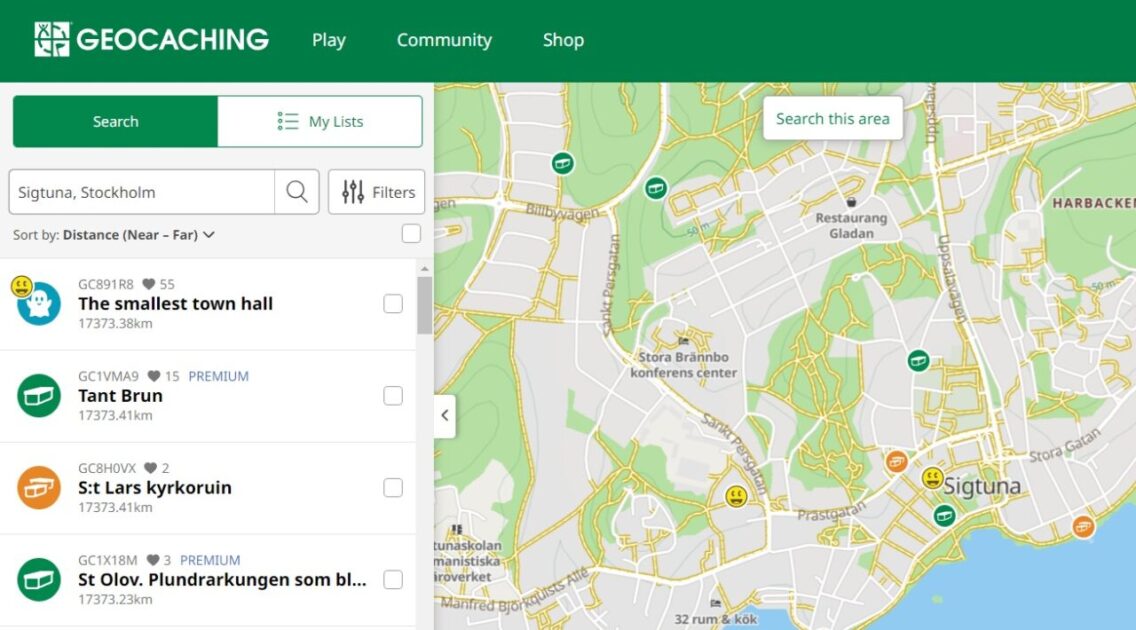
Task: Check the Tant Brun selection box
Action: (393, 396)
